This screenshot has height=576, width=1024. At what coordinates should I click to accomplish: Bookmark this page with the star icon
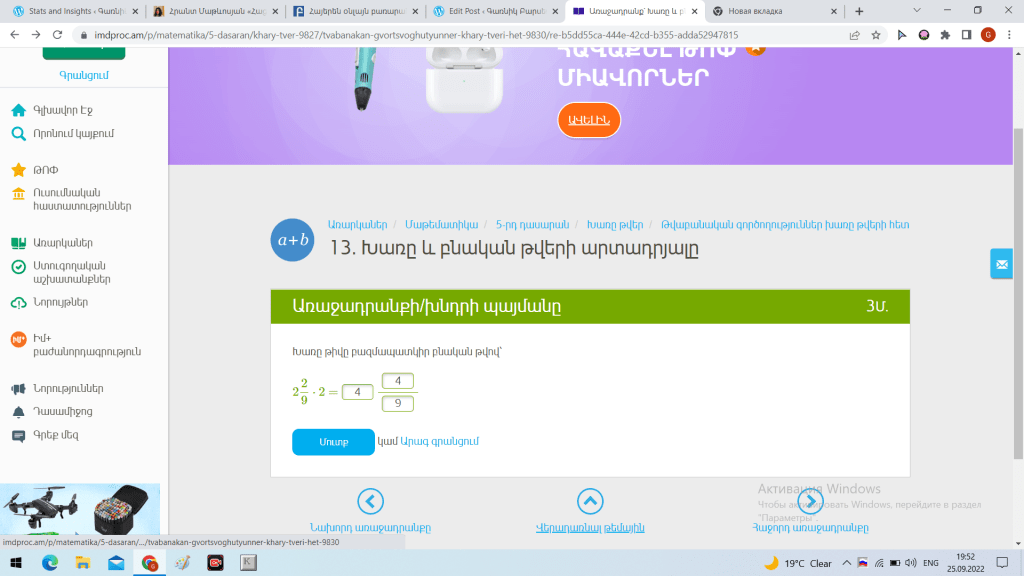(x=876, y=34)
